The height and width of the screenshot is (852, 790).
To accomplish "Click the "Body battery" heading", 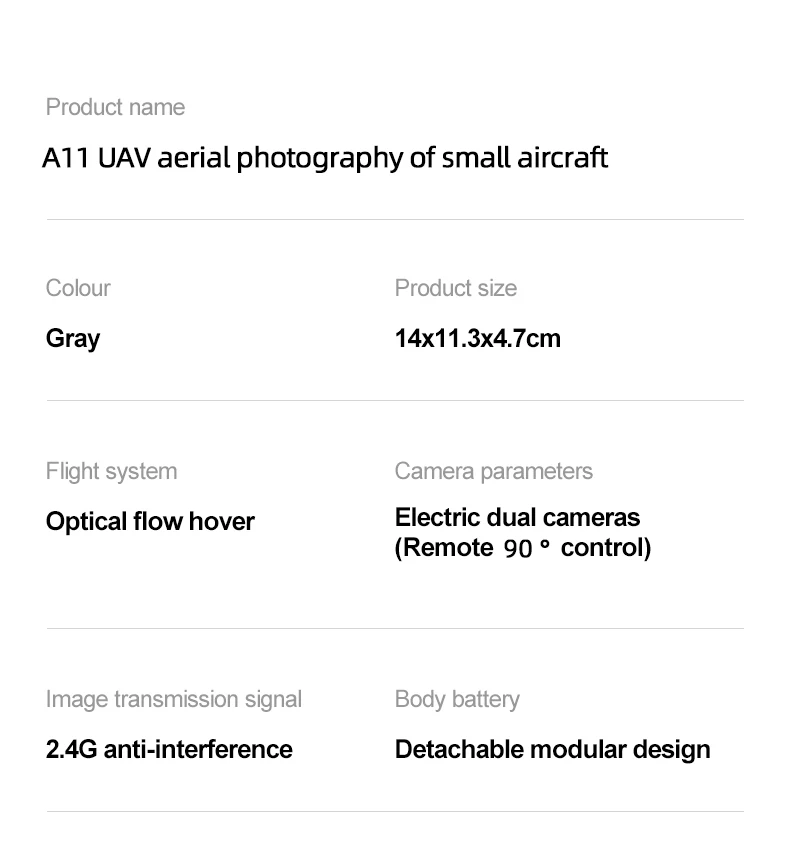I will click(x=457, y=699).
